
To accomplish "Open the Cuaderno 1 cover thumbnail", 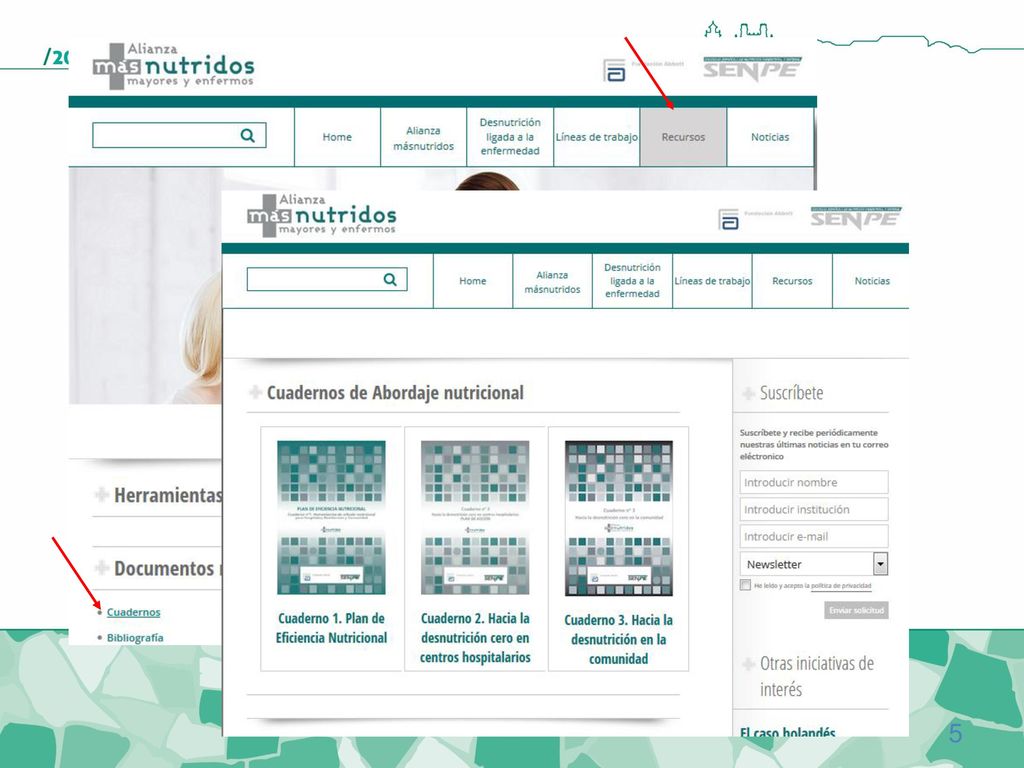I will (331, 517).
